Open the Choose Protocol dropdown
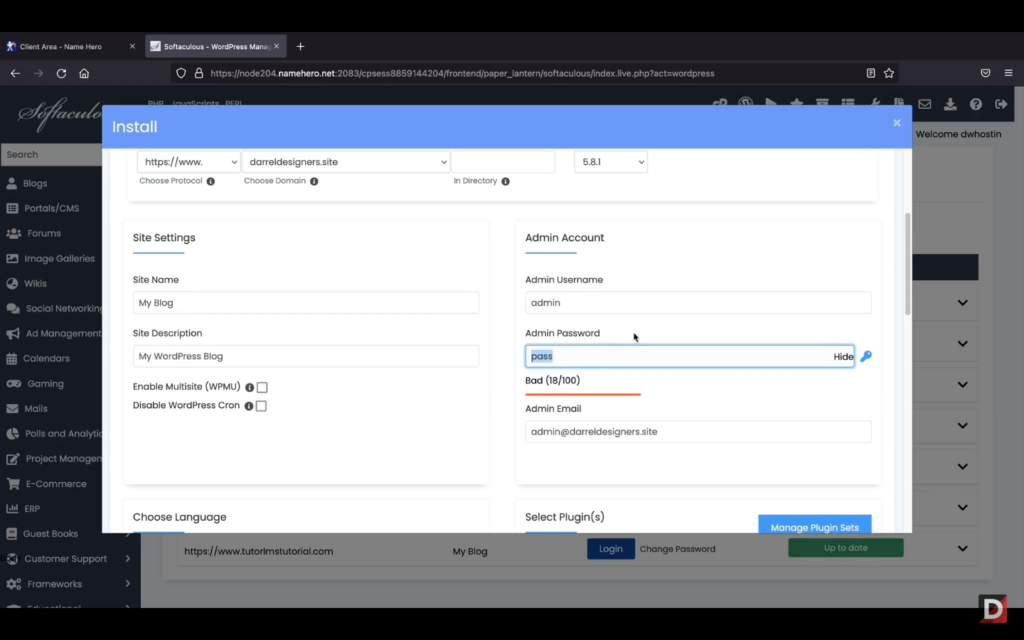Screen dimensions: 1024x640 click(x=189, y=162)
